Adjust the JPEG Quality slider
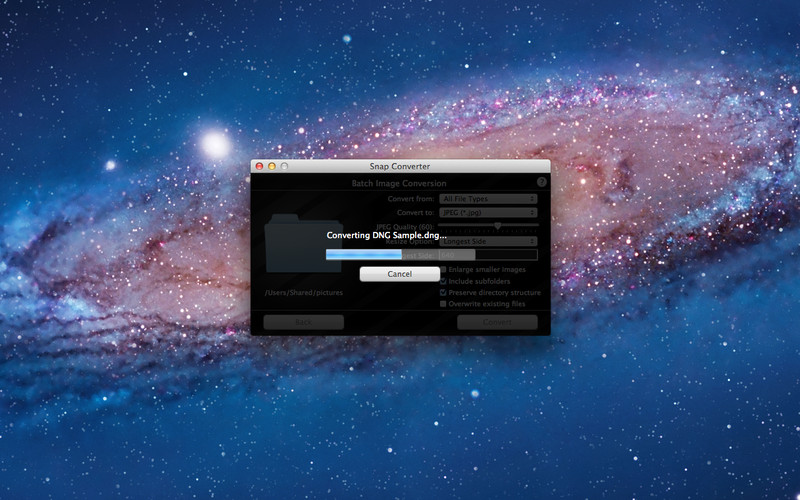The height and width of the screenshot is (500, 800). 497,227
